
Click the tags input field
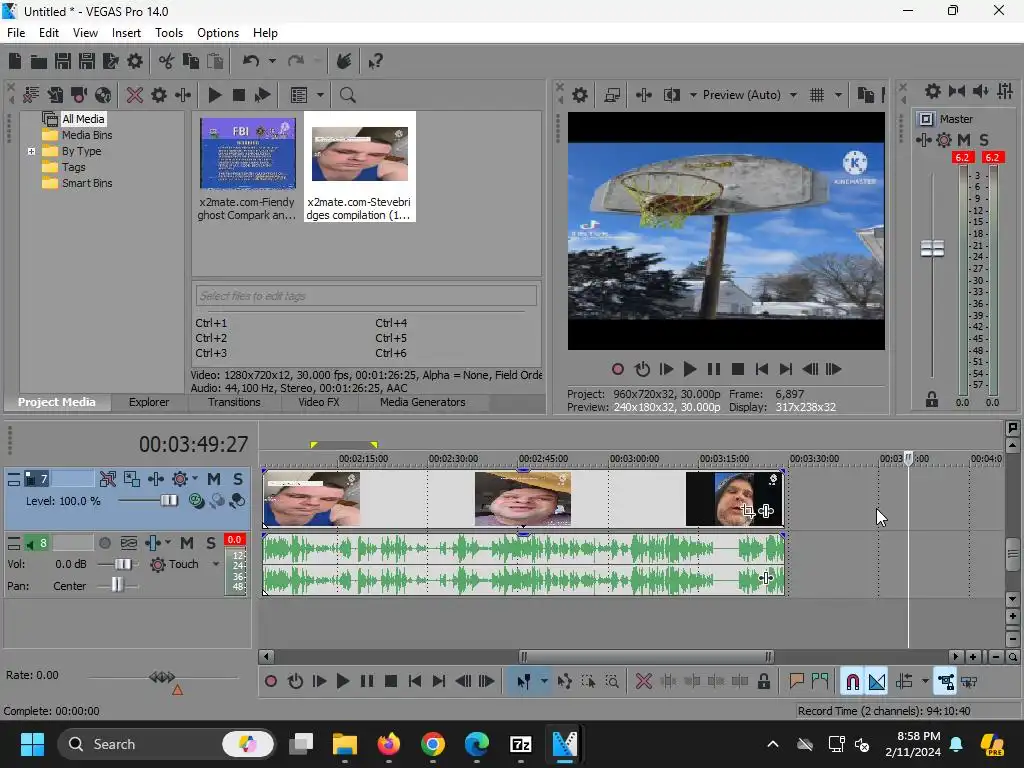click(x=366, y=296)
